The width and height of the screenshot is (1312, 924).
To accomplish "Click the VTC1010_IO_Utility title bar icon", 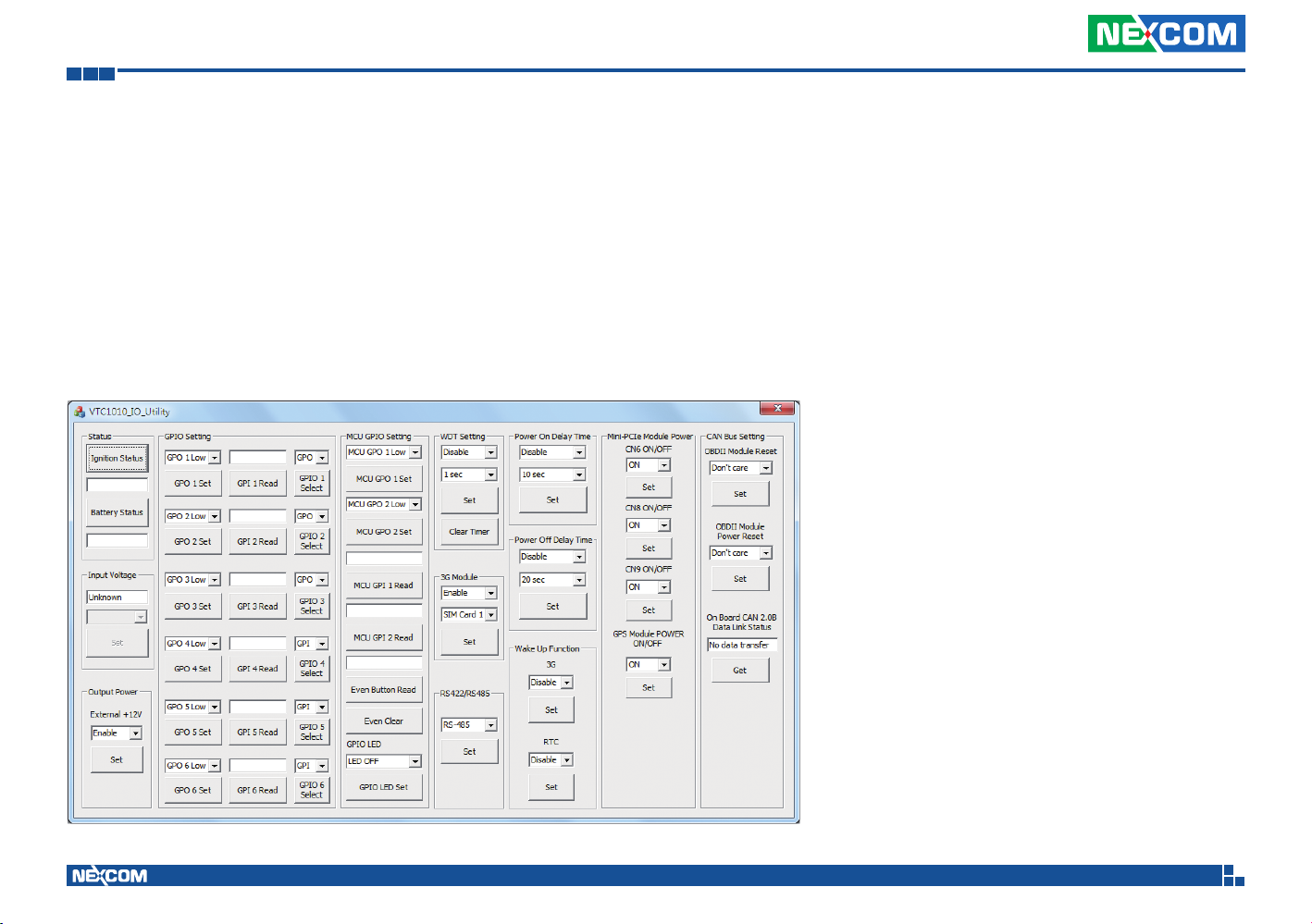I will click(80, 412).
